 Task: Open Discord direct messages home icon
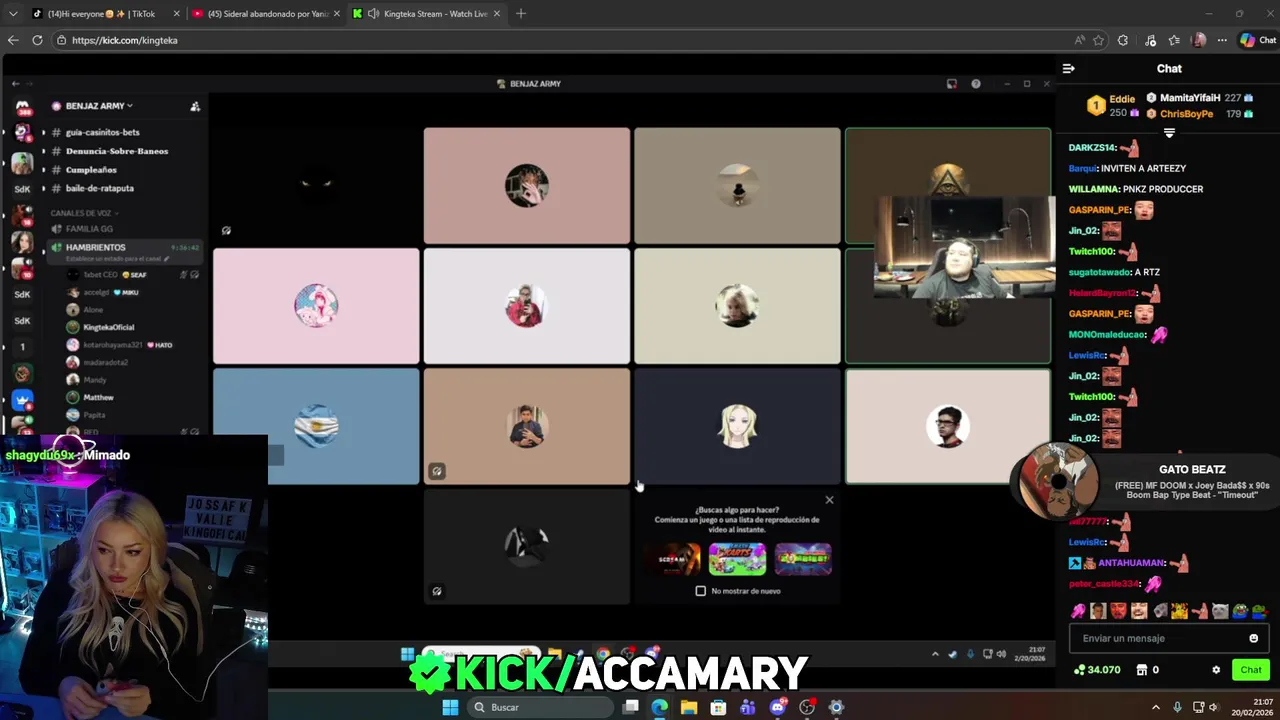click(22, 107)
